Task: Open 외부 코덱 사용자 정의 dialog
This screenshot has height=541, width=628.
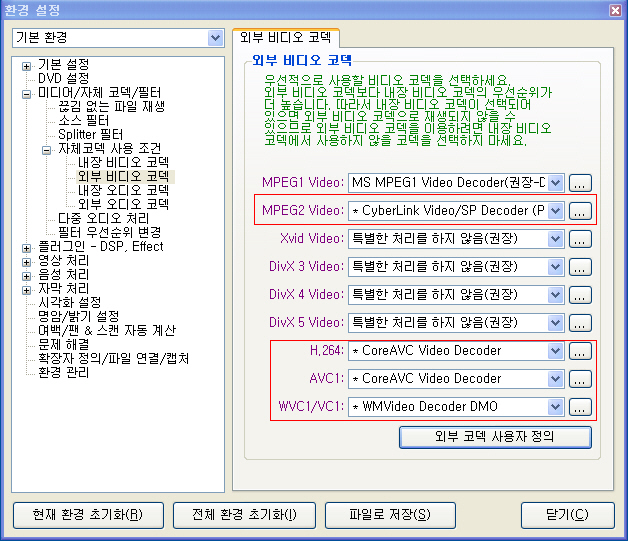Action: tap(495, 437)
